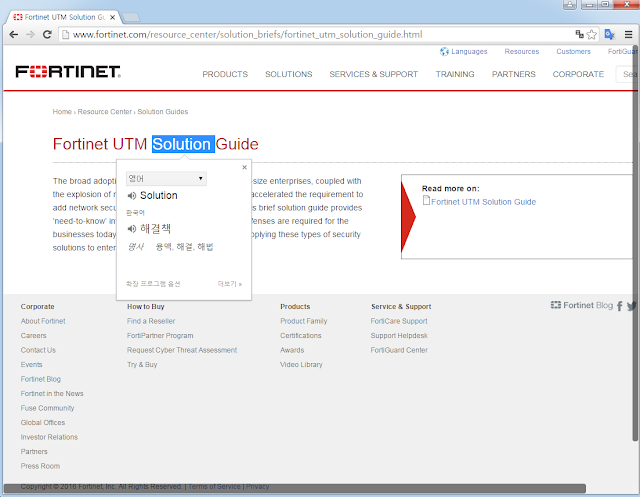
Task: Play pronunciation of 해결책
Action: point(131,229)
